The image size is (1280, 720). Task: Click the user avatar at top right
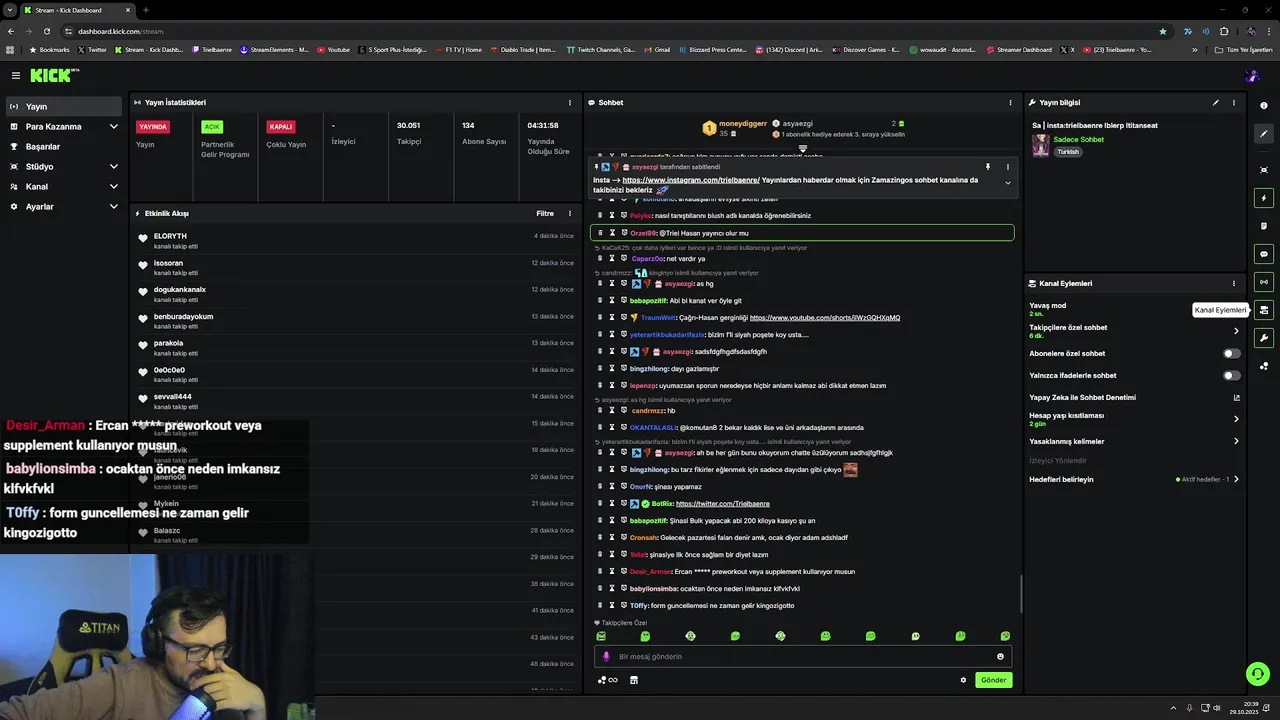tap(1252, 76)
